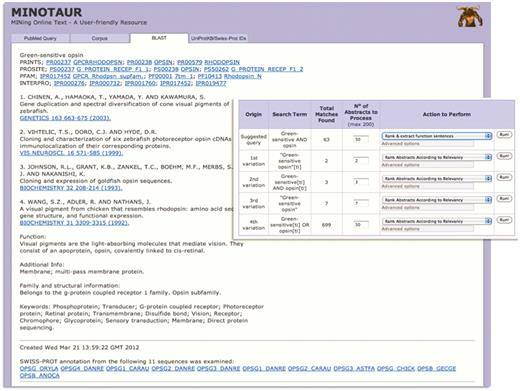Open the OPSG3_DANRE sequence link
Screen dimensions: 520x391
coord(218,369)
